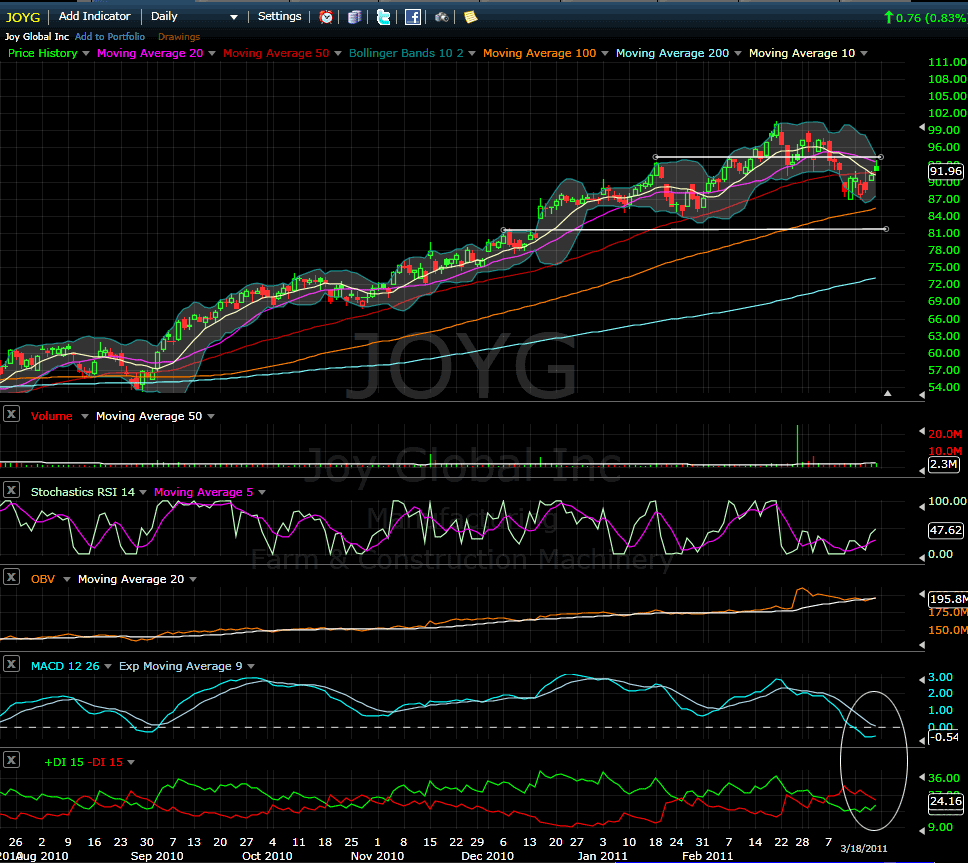Expand the Moving Average 20 dropdown arrow
968x863 pixels.
pyautogui.click(x=212, y=54)
